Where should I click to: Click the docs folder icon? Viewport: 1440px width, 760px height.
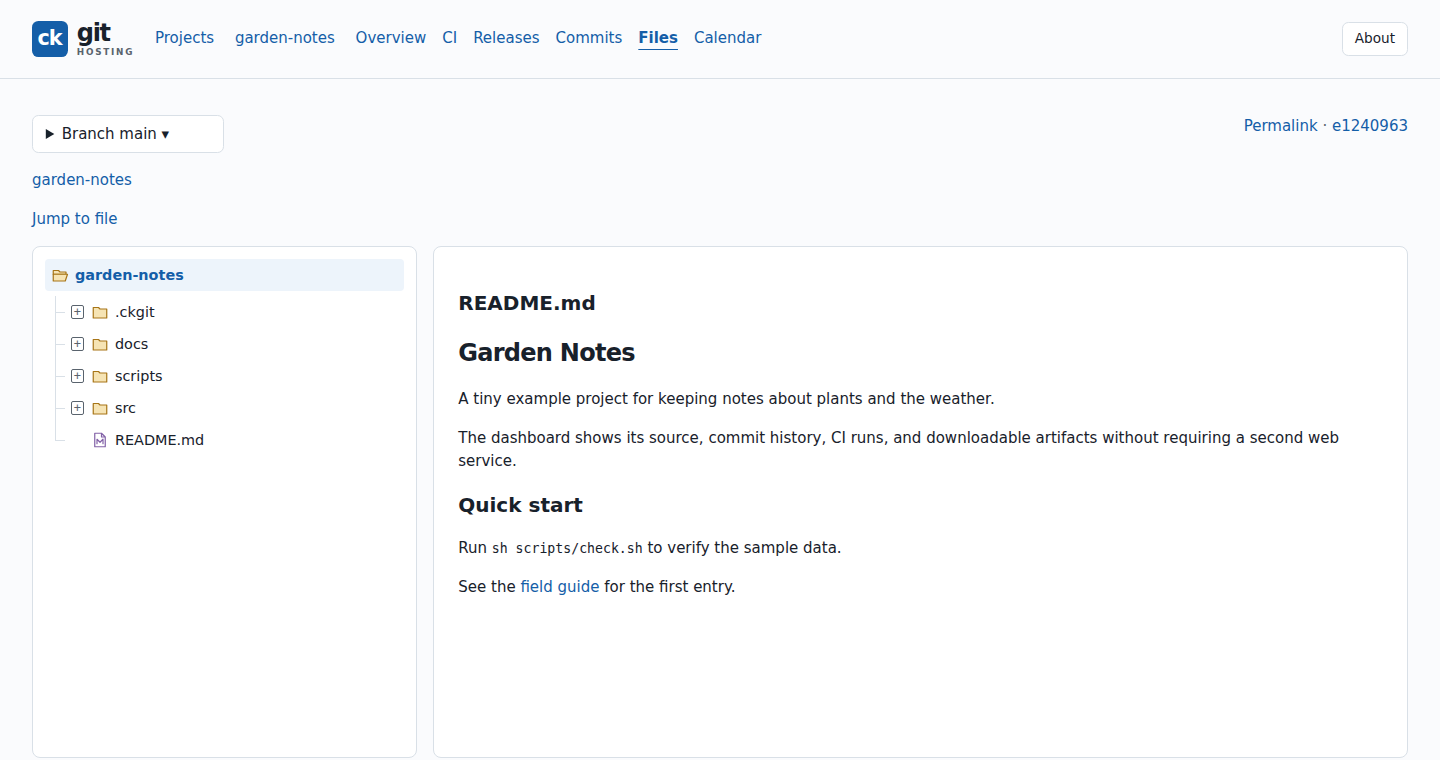coord(100,344)
